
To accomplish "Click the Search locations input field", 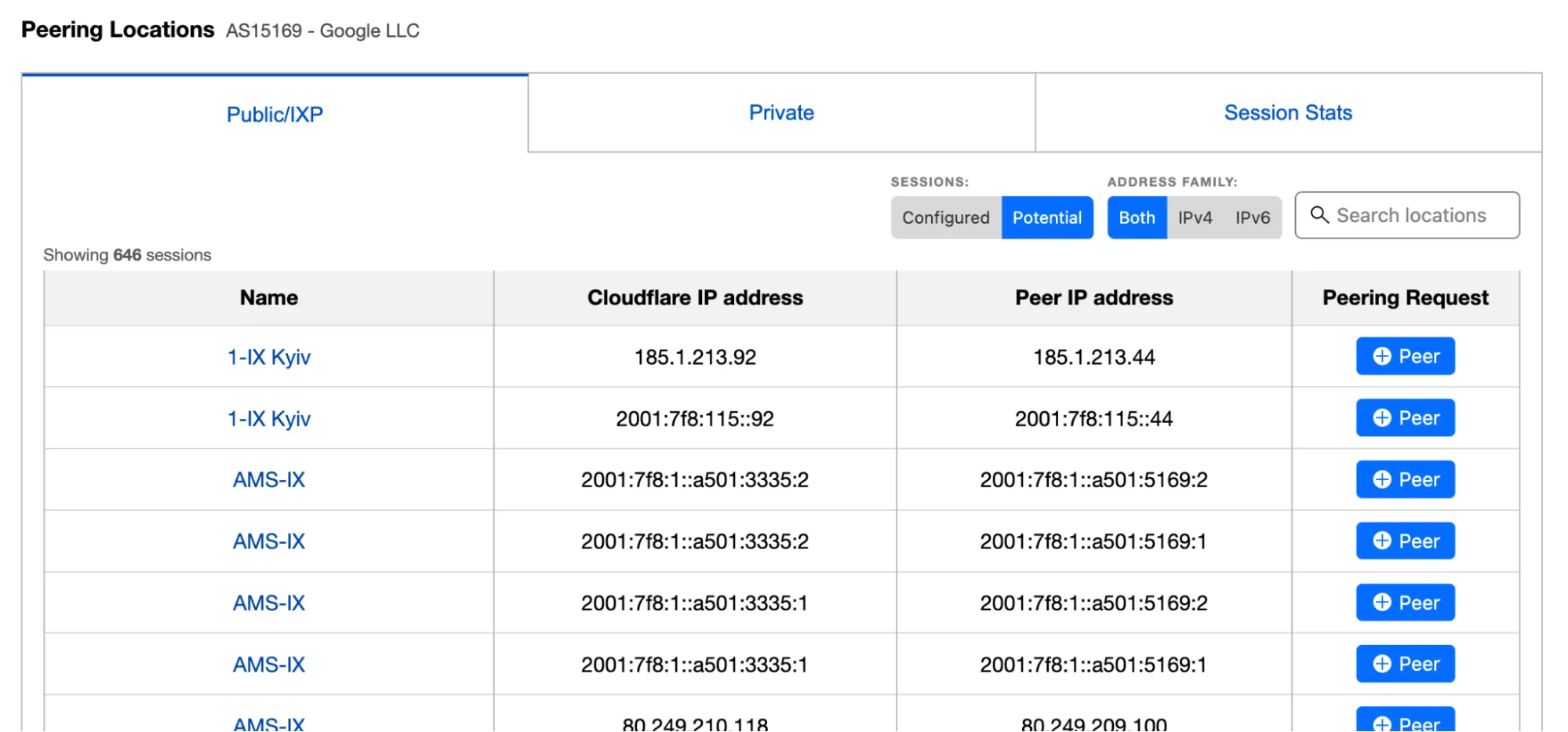I will tap(1412, 215).
